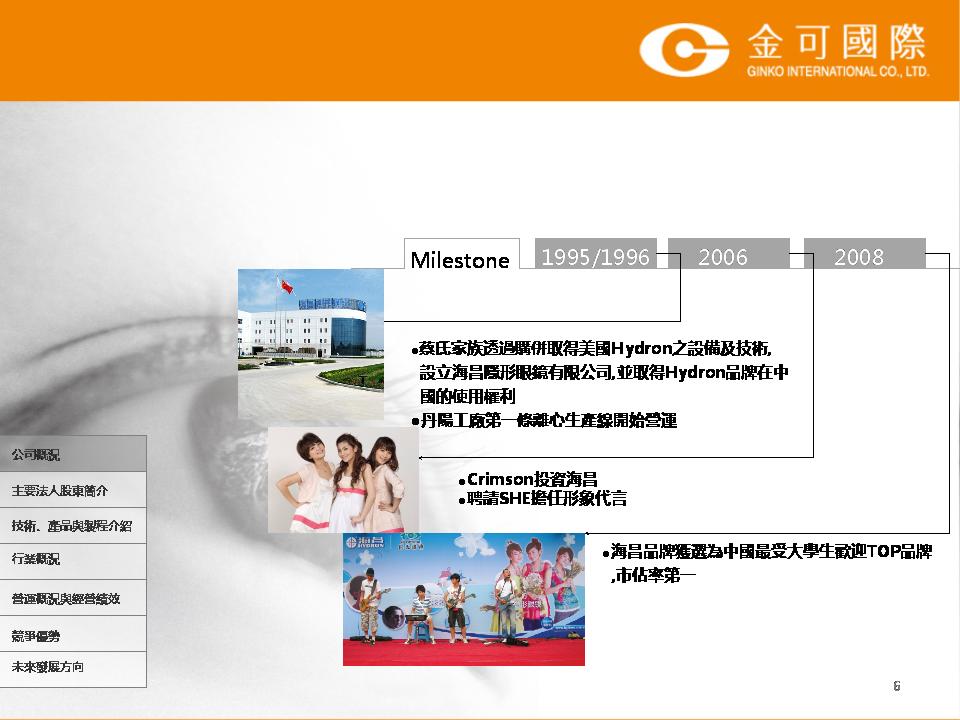The image size is (960, 720).
Task: Click the 海昌品牌獲選為中國最受大學生歡迎TOP品牌 text
Action: click(x=767, y=552)
